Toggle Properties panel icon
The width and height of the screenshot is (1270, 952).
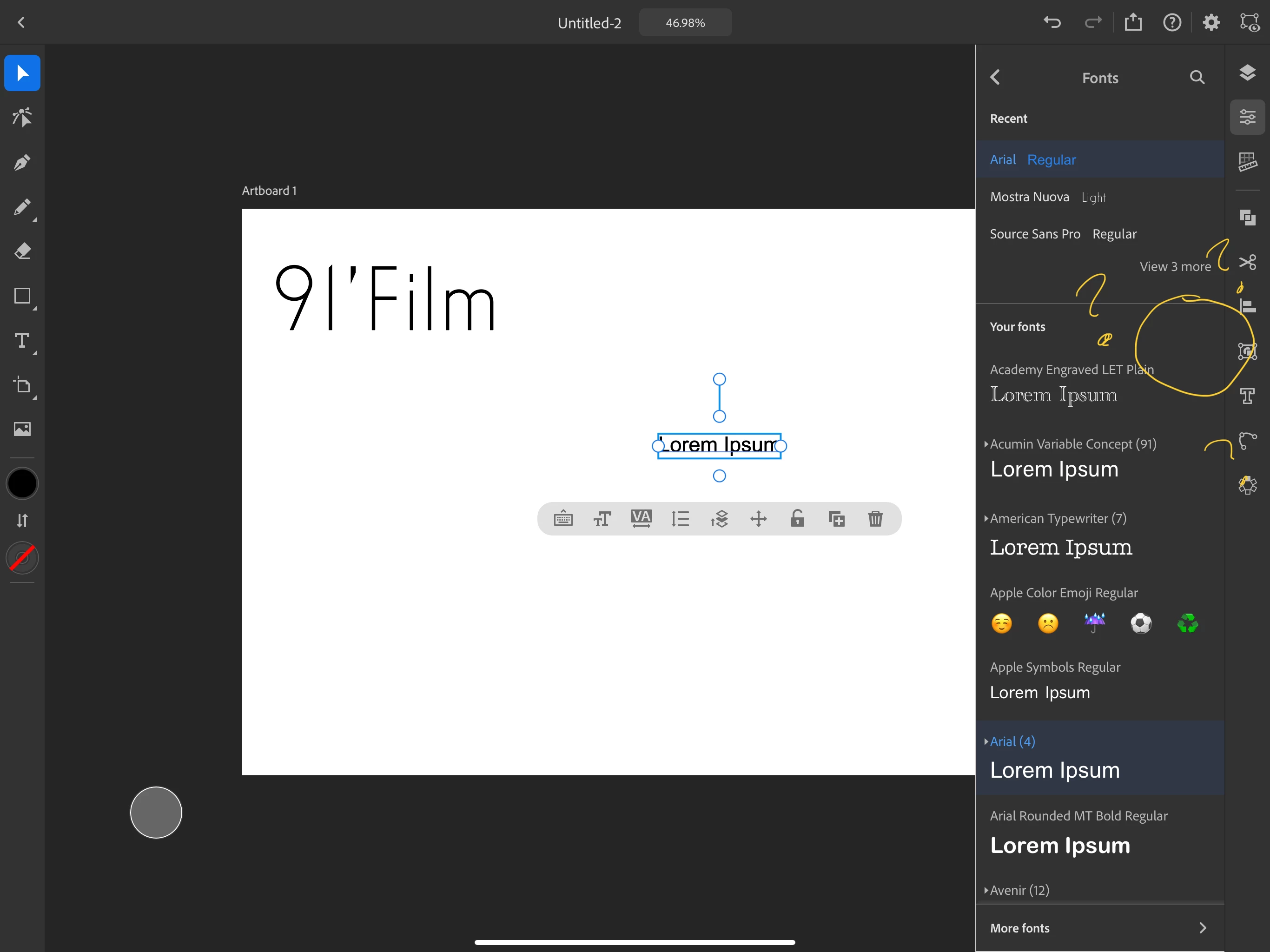coord(1247,118)
